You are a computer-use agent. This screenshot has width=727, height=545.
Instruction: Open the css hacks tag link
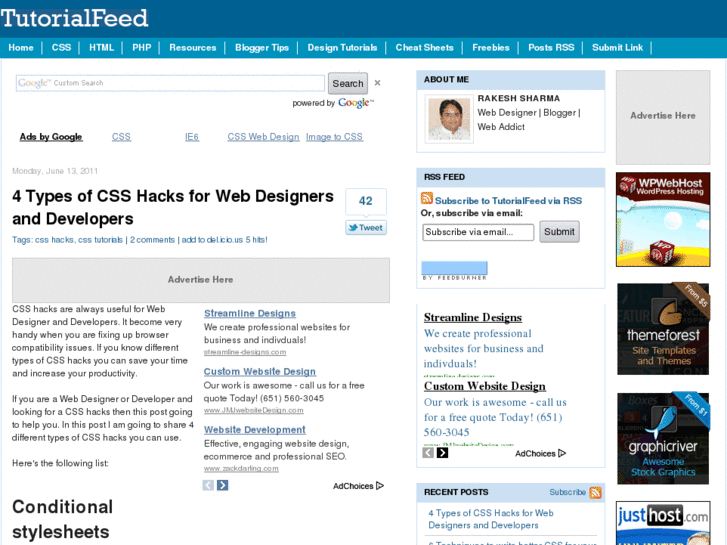tap(54, 240)
